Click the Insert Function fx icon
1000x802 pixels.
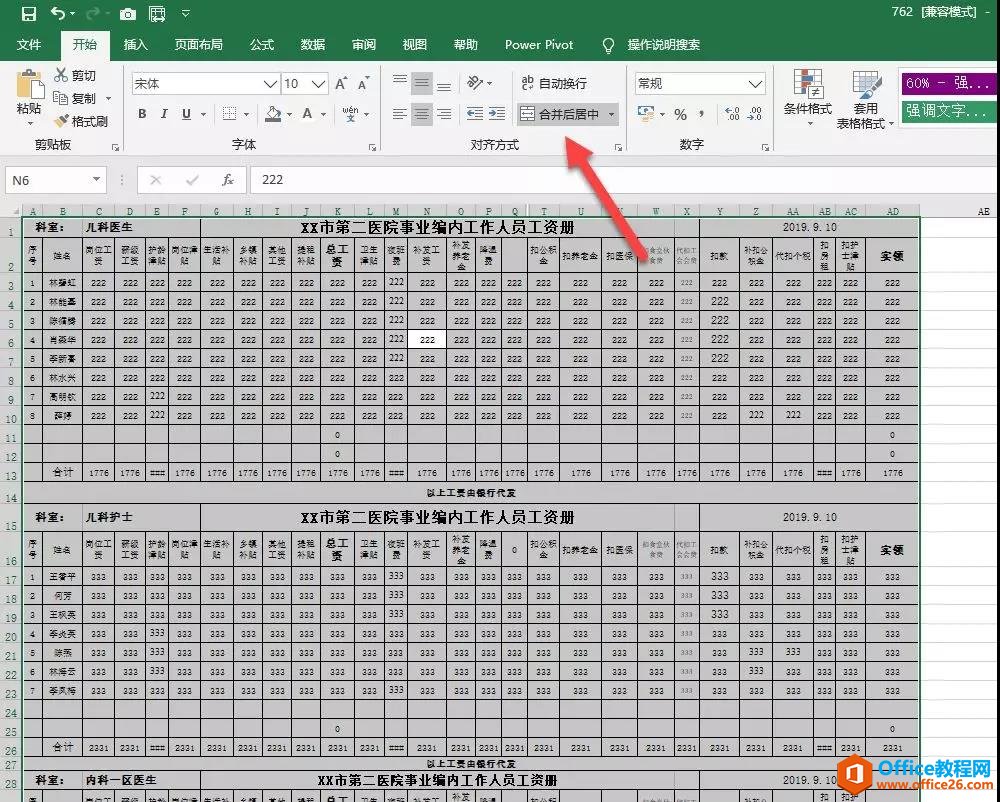coord(228,180)
